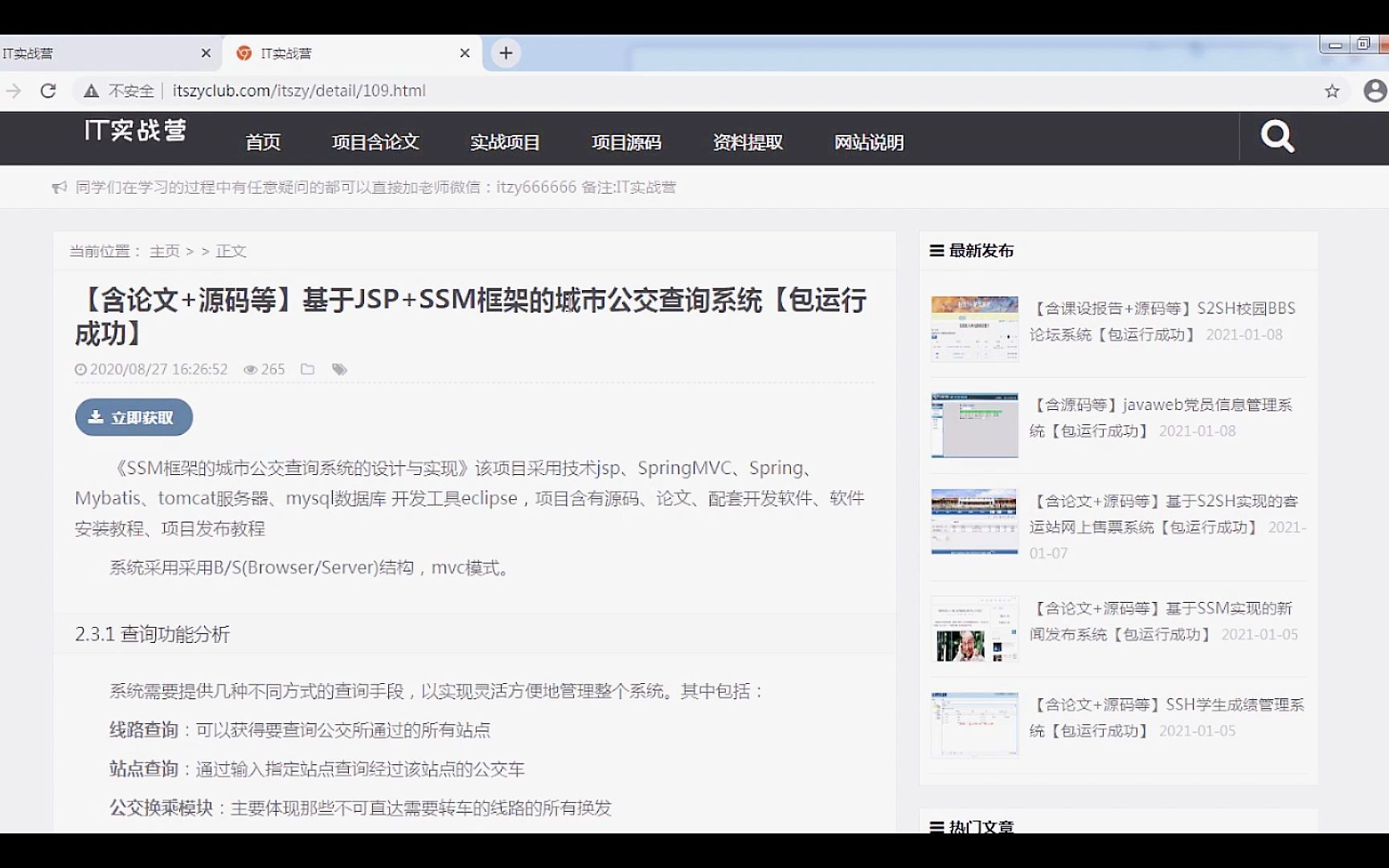This screenshot has height=868, width=1389.
Task: Restore the browser window size
Action: [1363, 44]
